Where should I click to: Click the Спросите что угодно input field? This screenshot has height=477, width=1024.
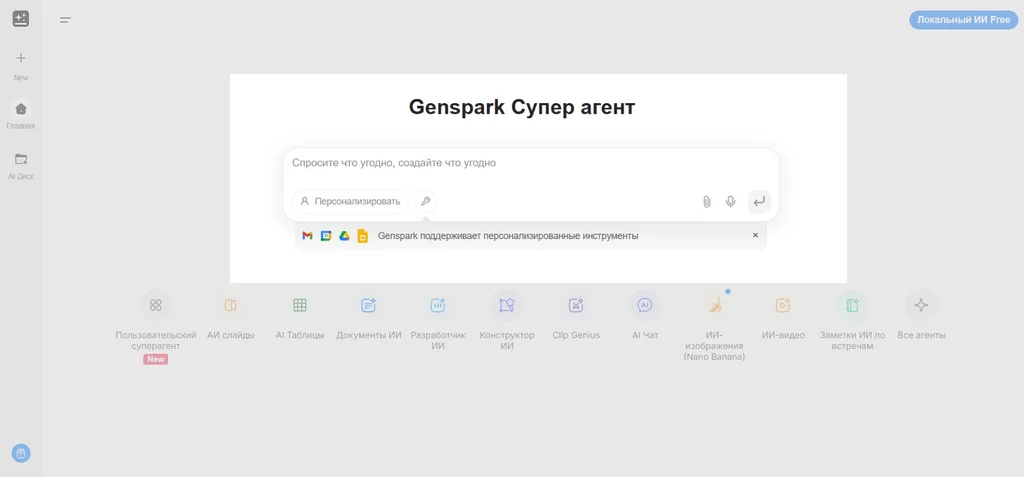pos(530,163)
